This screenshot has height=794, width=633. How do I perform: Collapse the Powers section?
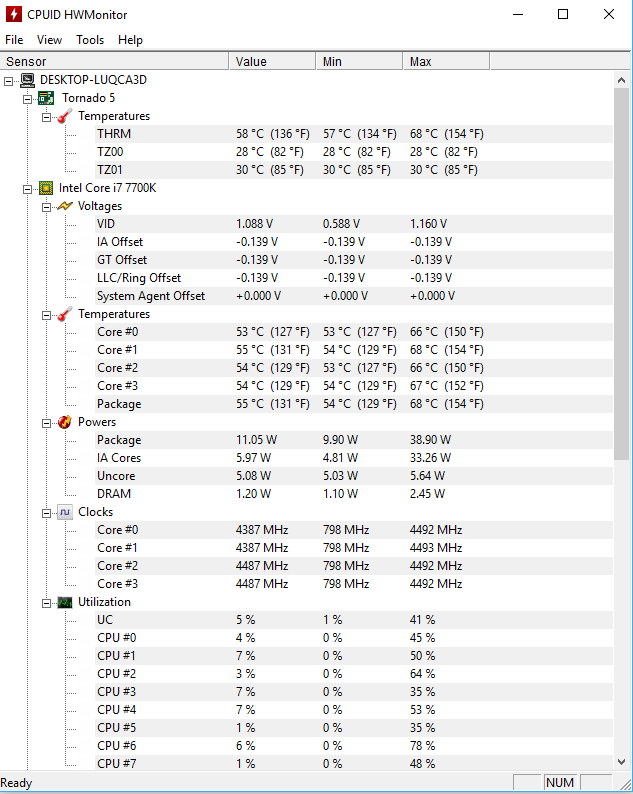tap(46, 423)
